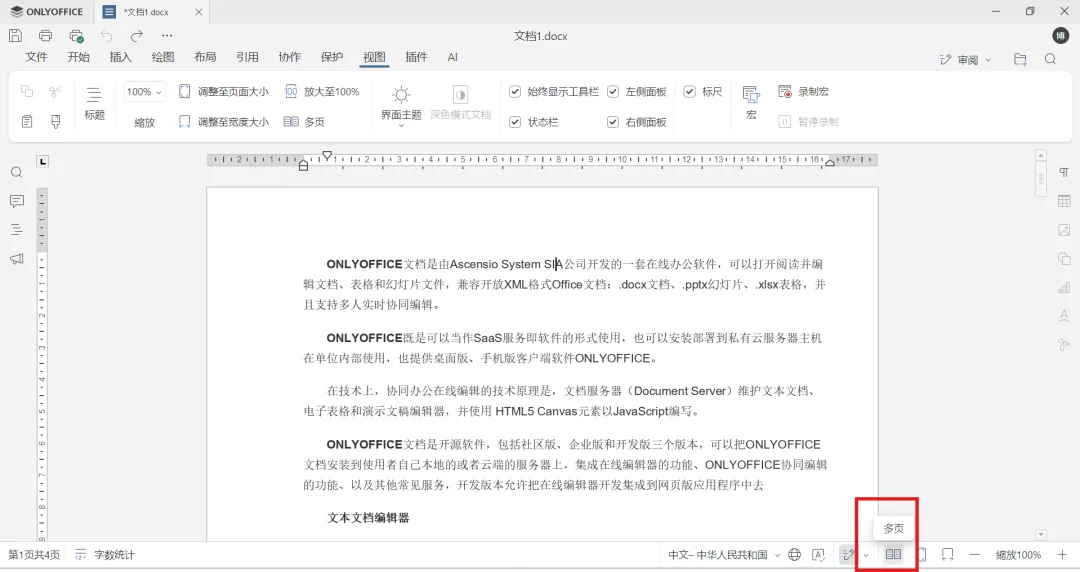
Task: Switch to the 开始 tab
Action: tap(79, 57)
